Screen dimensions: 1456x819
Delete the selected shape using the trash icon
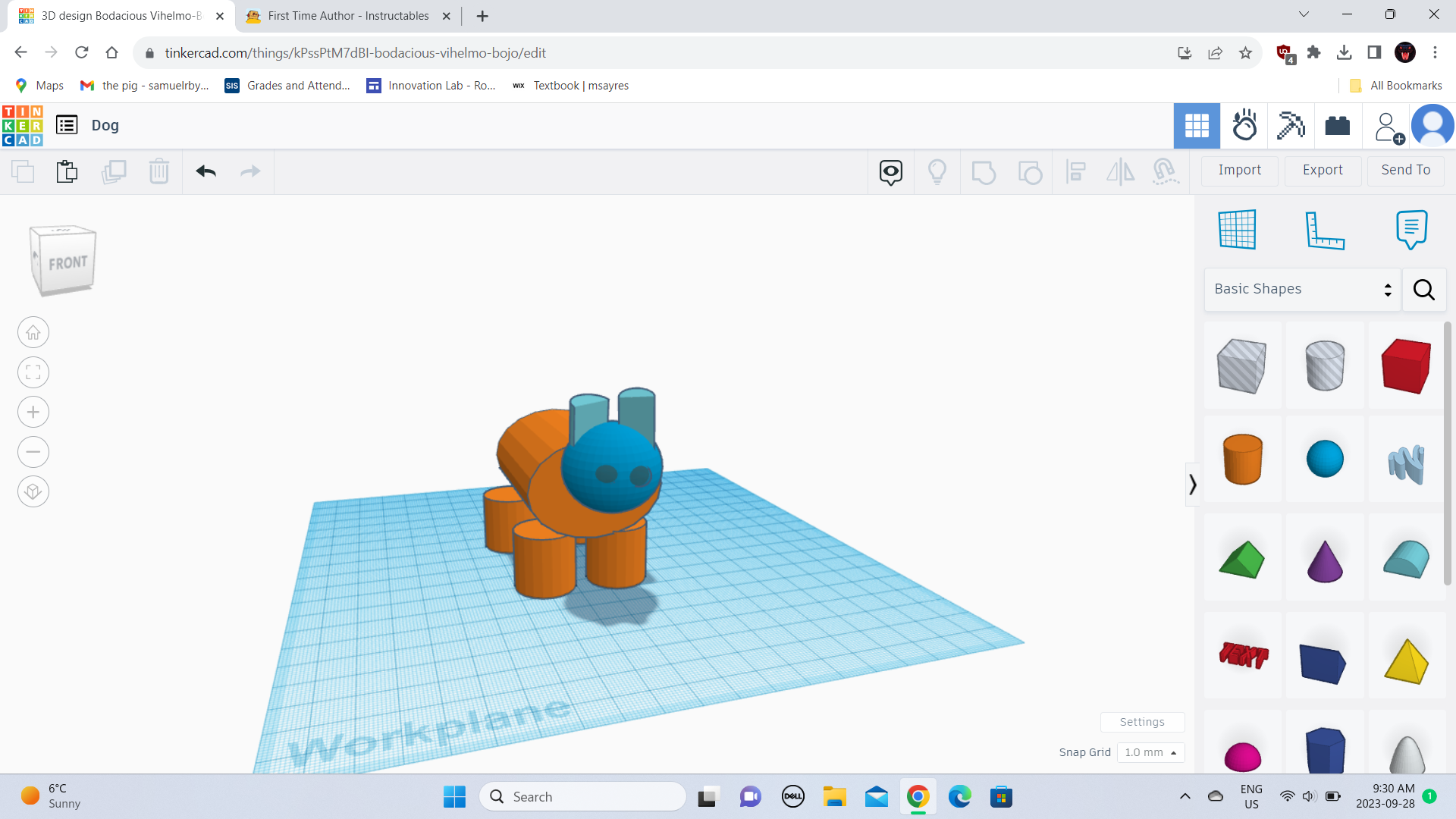click(x=159, y=171)
